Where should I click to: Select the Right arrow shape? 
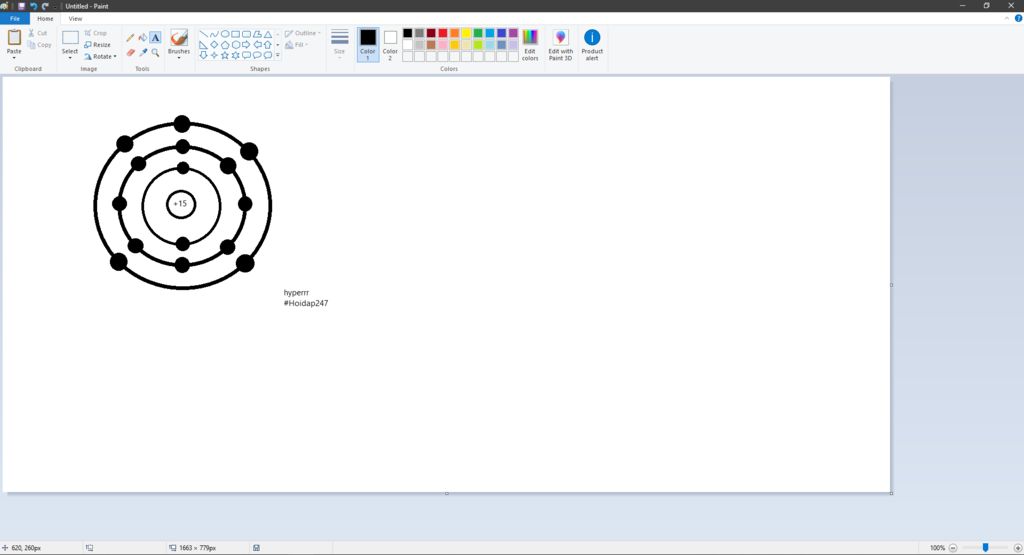(246, 44)
